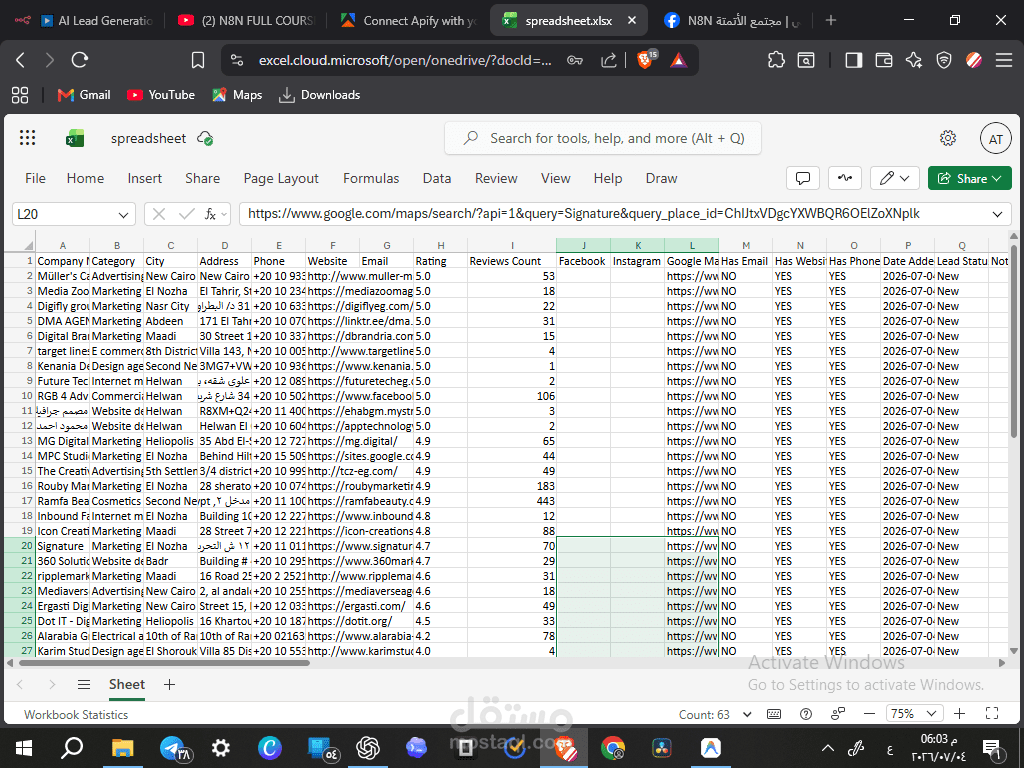
Task: Open the Brave Wallet icon
Action: [x=884, y=60]
